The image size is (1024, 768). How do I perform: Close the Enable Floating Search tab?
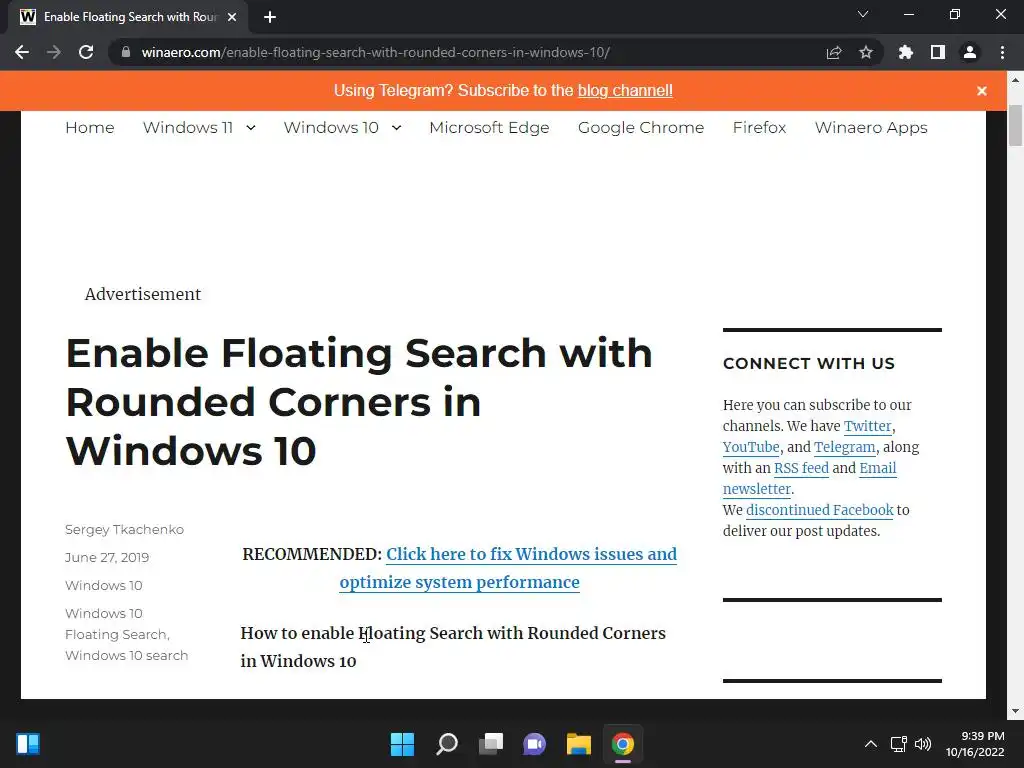click(232, 17)
